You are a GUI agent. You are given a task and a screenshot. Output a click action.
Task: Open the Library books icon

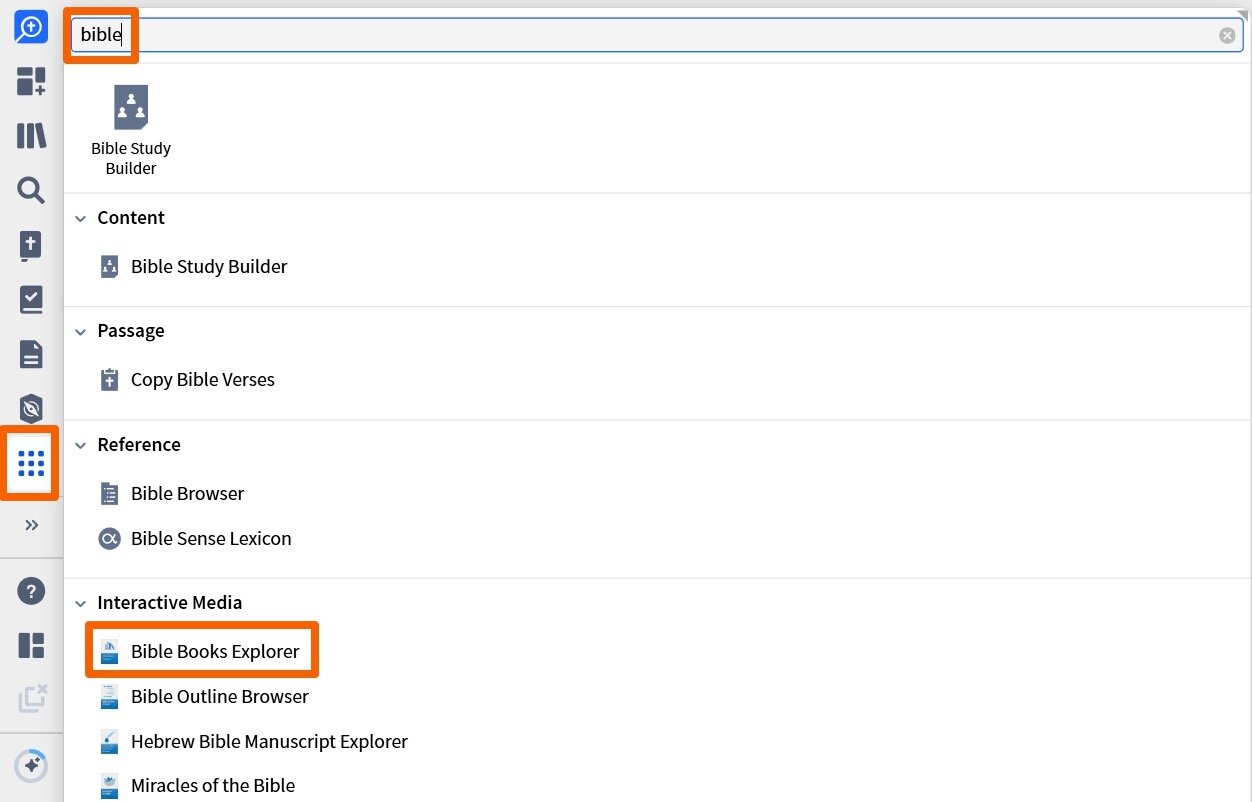tap(31, 136)
